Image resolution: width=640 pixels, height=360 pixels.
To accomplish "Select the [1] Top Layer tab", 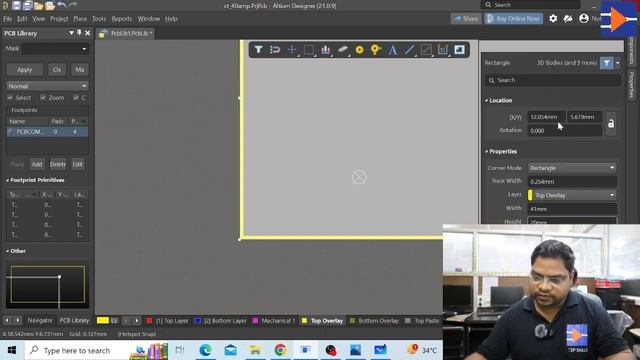I will [167, 321].
